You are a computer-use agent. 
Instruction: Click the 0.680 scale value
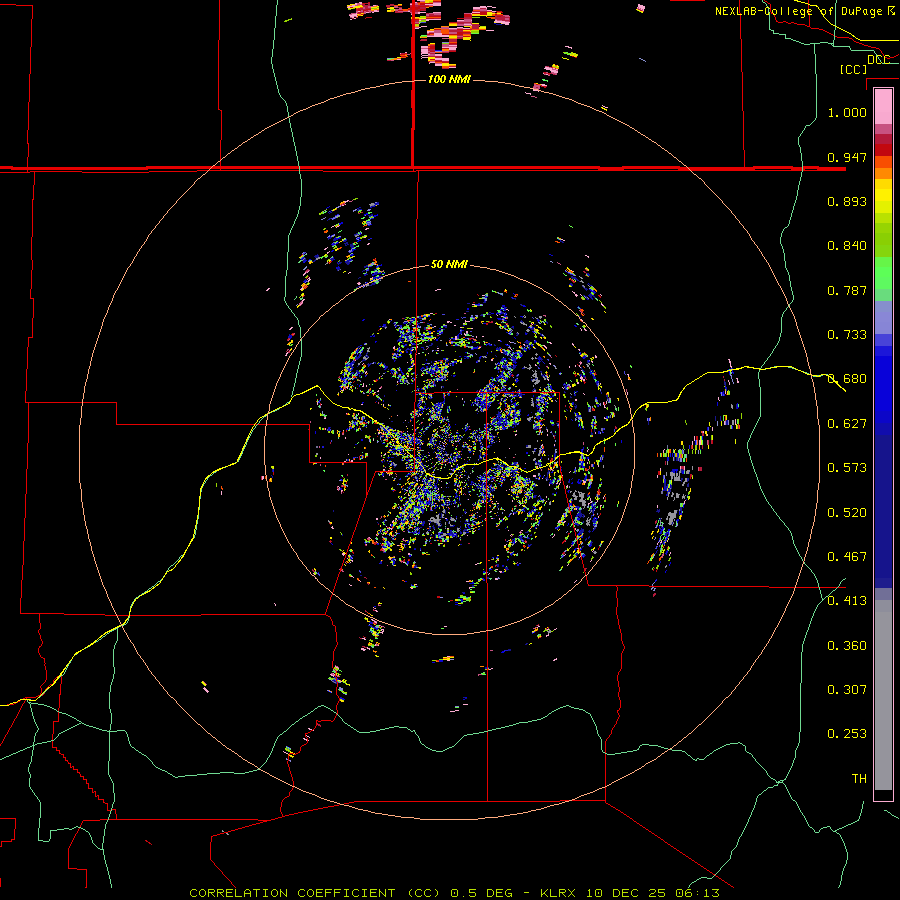coord(847,379)
